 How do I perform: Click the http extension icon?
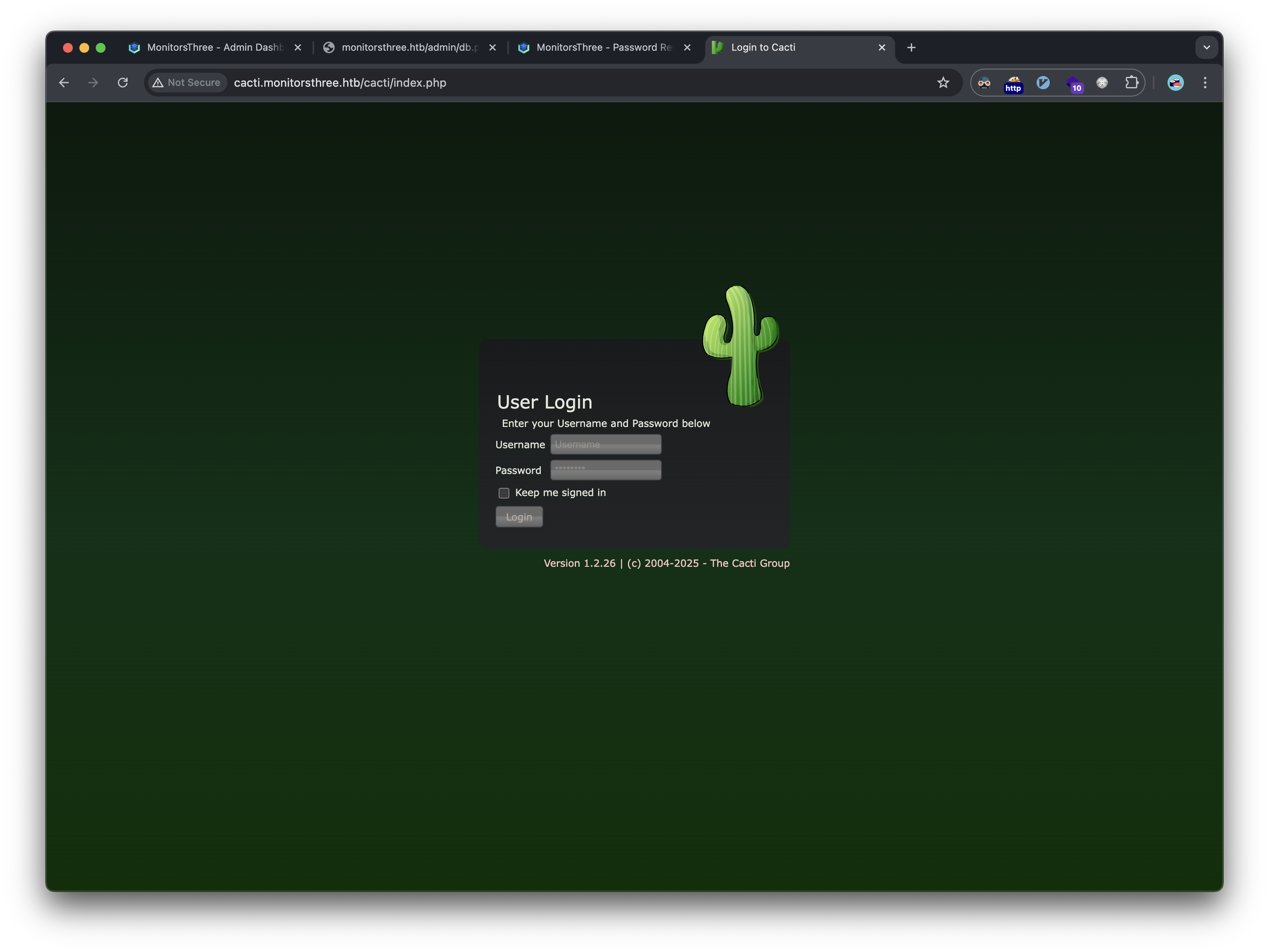[1014, 84]
